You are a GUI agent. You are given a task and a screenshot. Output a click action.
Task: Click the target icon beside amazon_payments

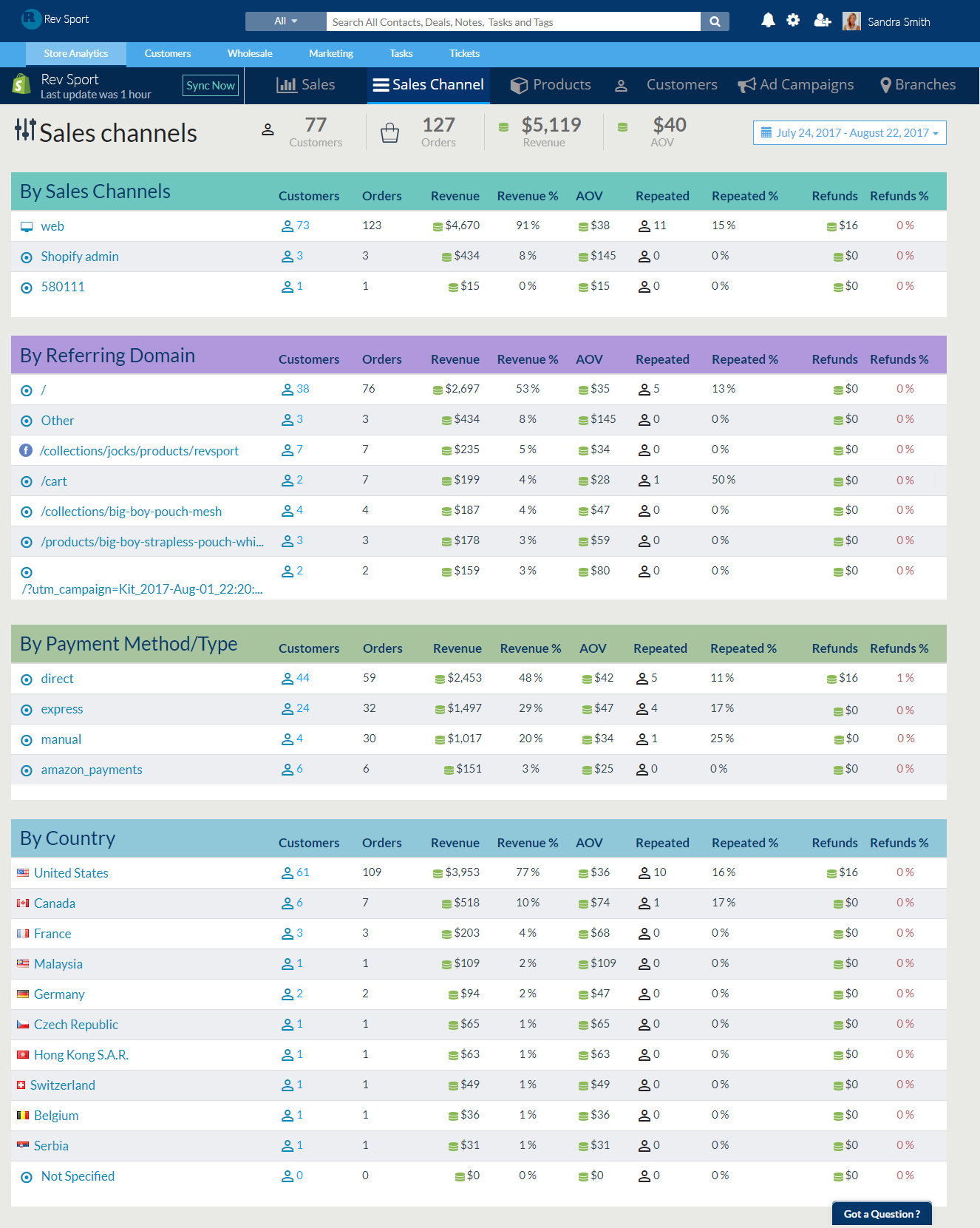pos(27,770)
